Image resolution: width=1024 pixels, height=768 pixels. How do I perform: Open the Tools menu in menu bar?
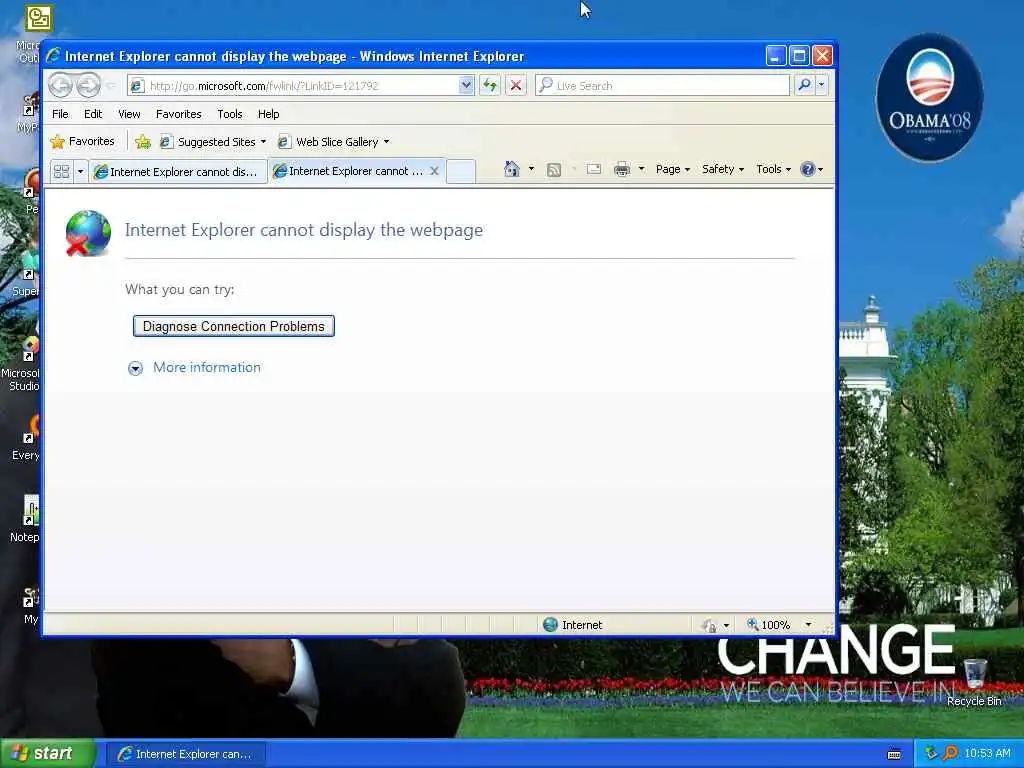tap(230, 114)
